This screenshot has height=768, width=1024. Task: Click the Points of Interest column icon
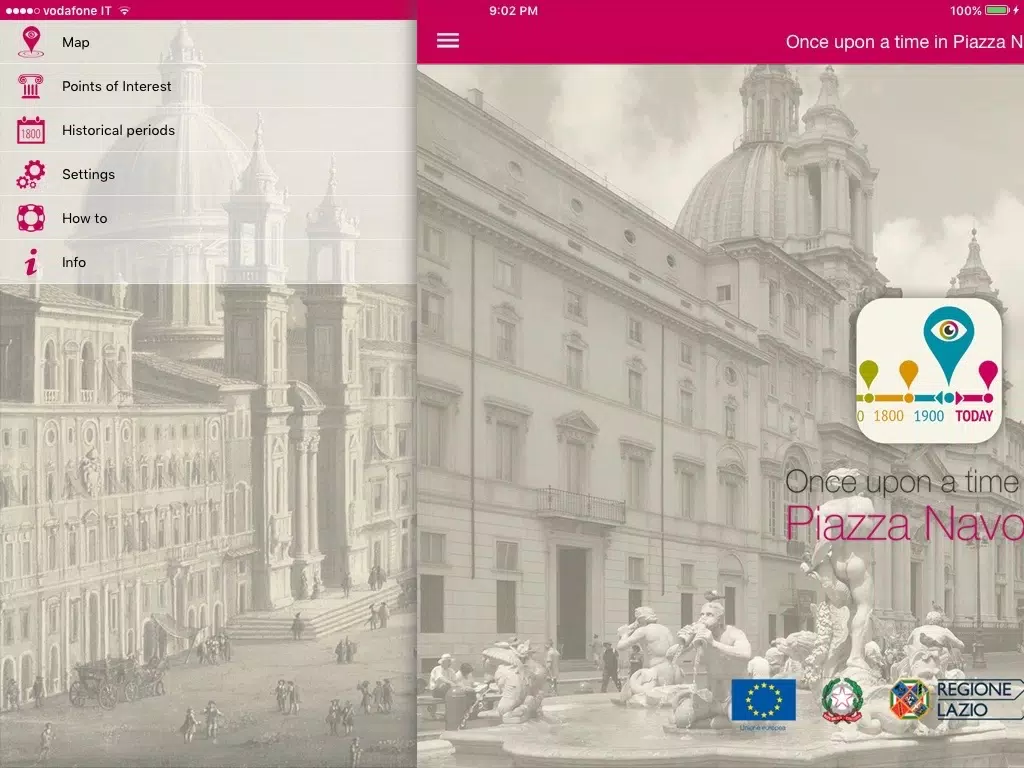(31, 86)
